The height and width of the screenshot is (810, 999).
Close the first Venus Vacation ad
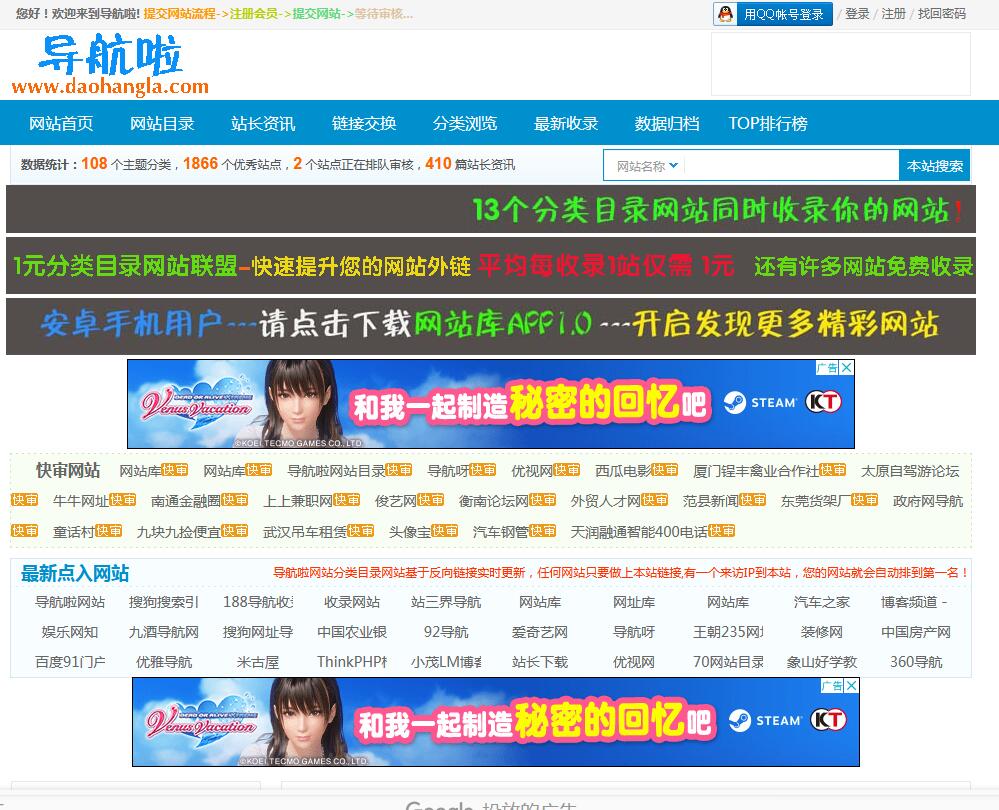[846, 368]
